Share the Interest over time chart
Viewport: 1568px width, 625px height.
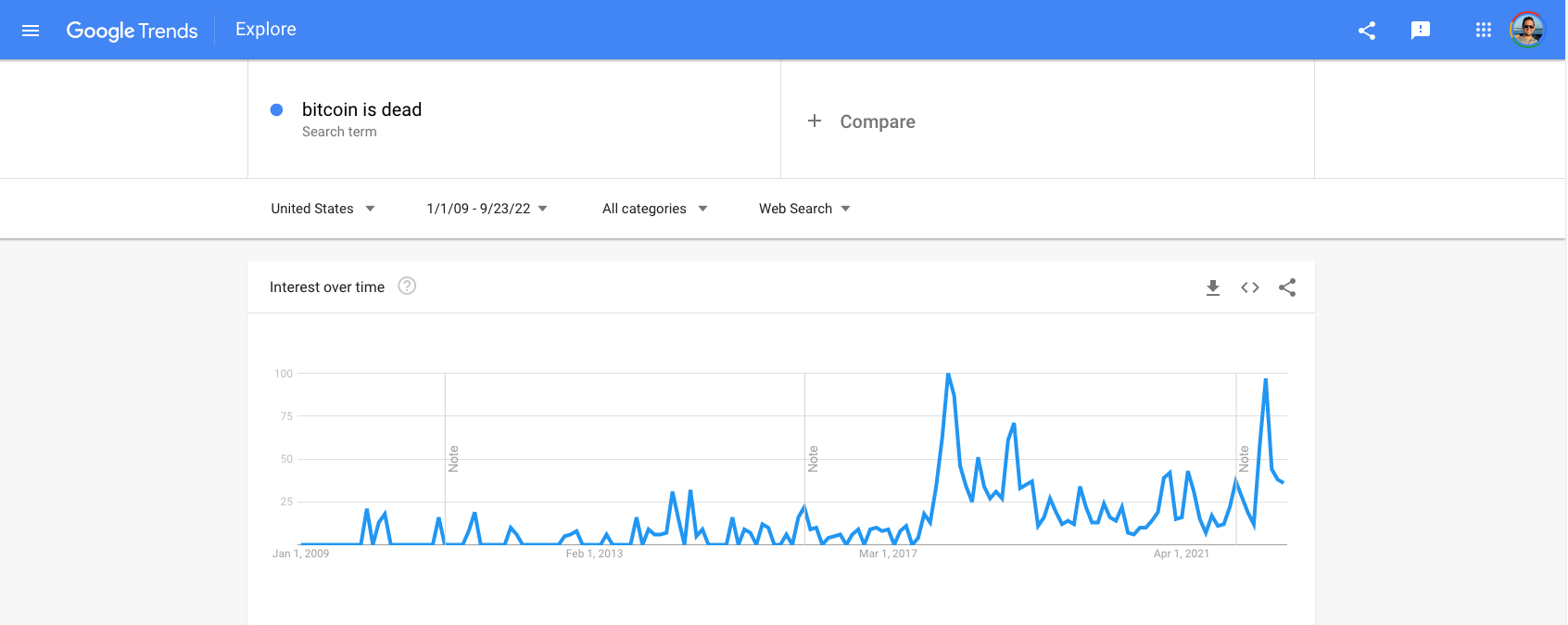pyautogui.click(x=1287, y=287)
